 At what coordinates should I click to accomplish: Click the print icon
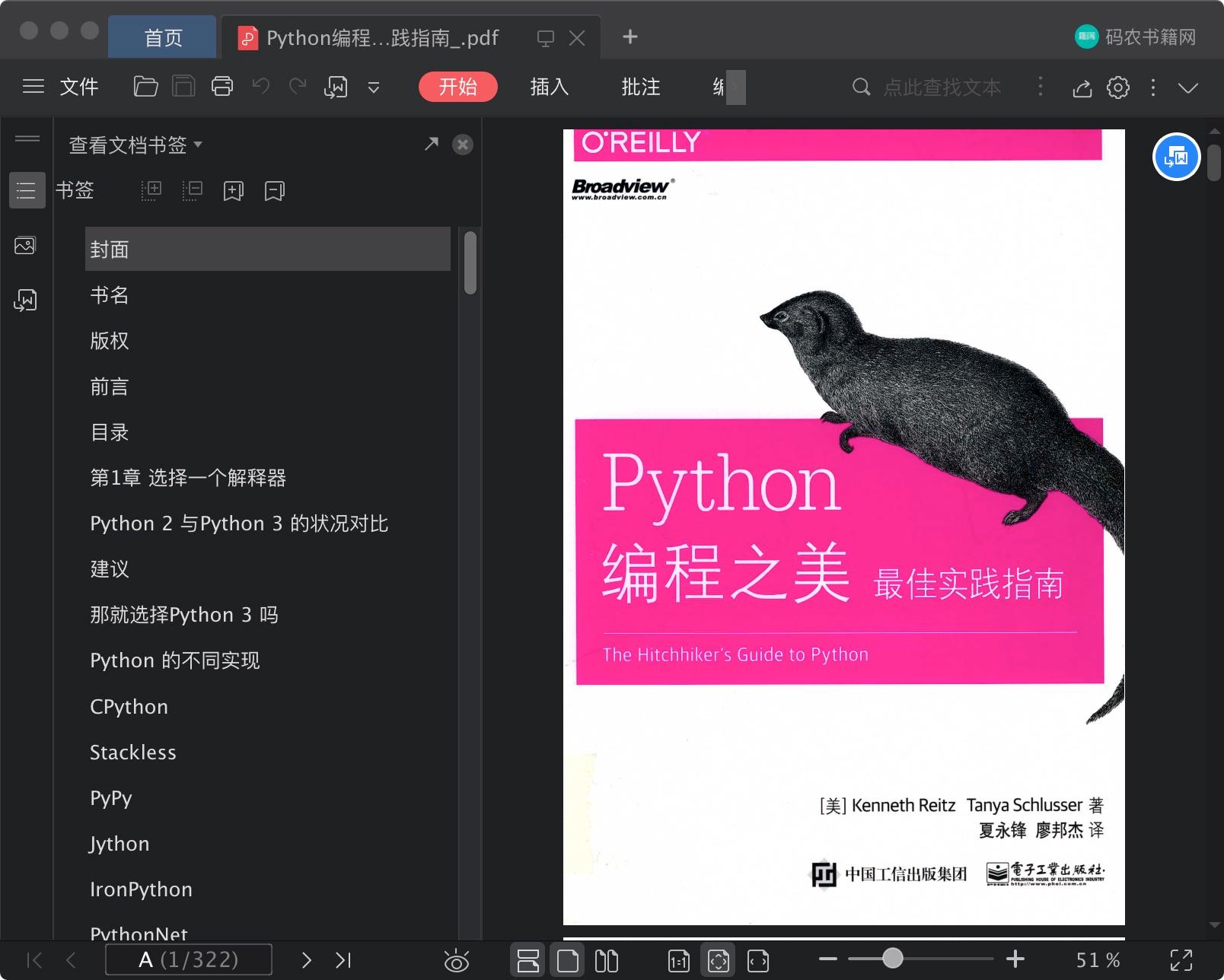click(x=222, y=87)
